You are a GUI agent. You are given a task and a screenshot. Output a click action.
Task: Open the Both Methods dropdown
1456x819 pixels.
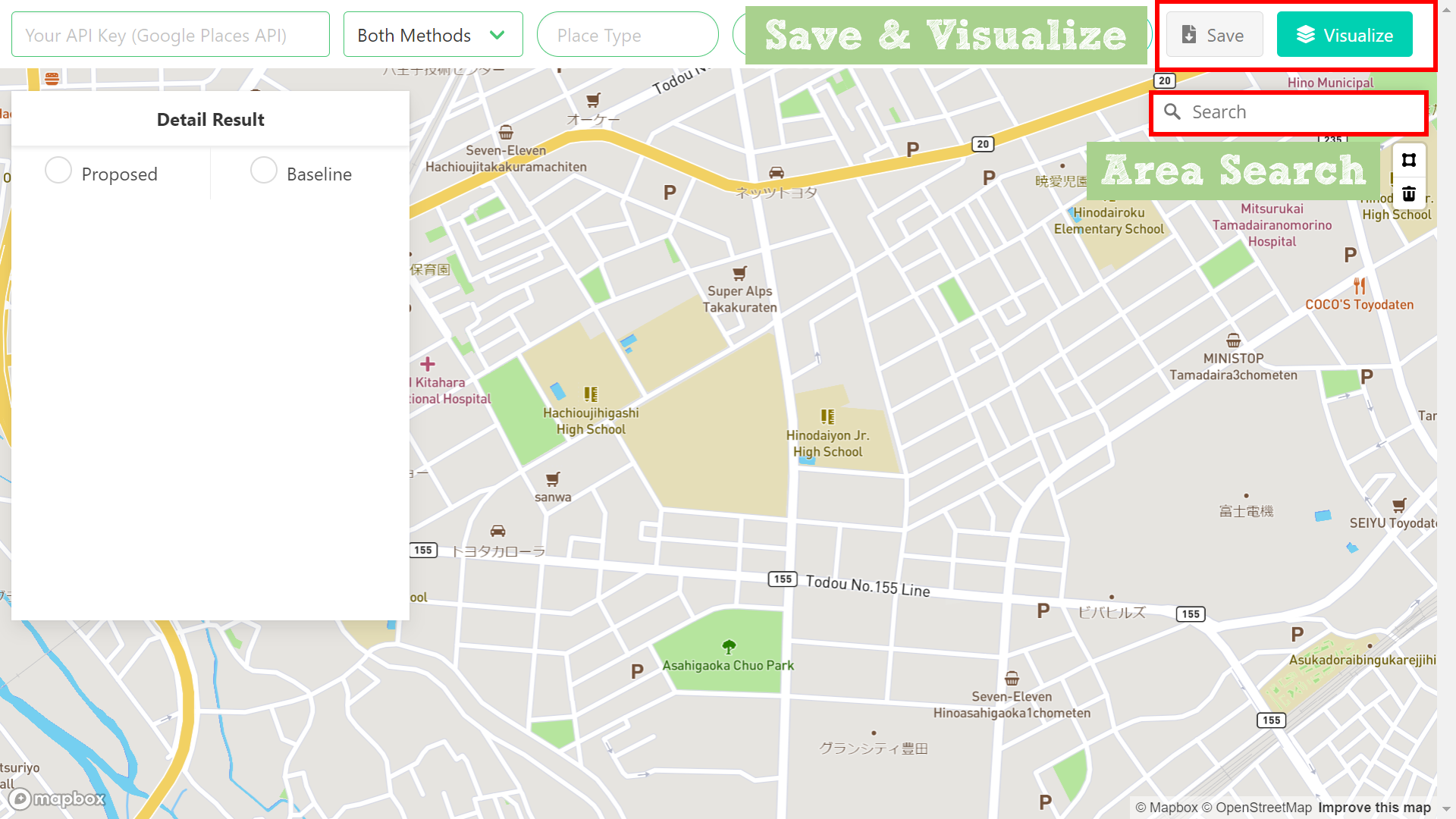432,34
